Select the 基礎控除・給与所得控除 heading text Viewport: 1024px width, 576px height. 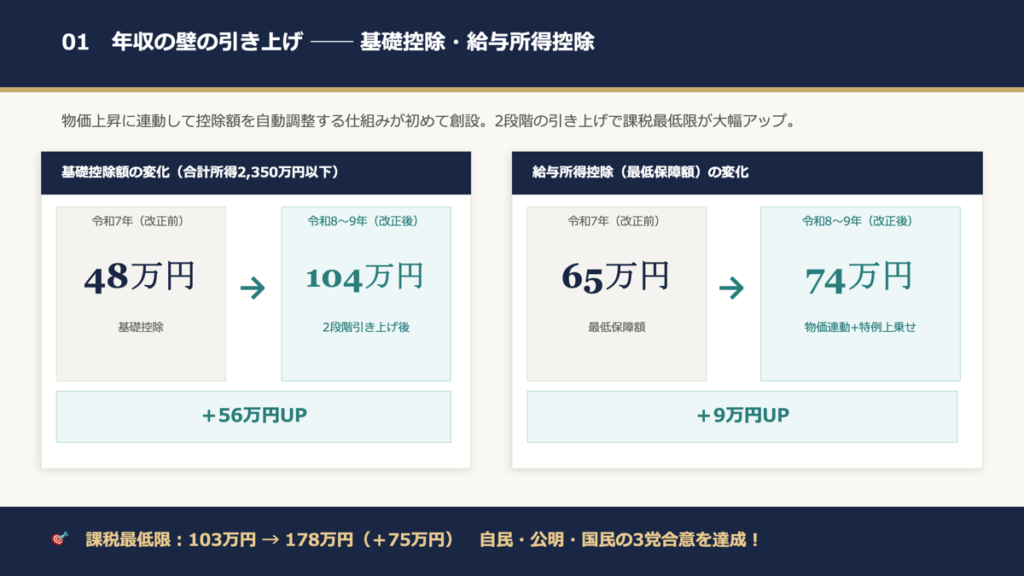[477, 43]
